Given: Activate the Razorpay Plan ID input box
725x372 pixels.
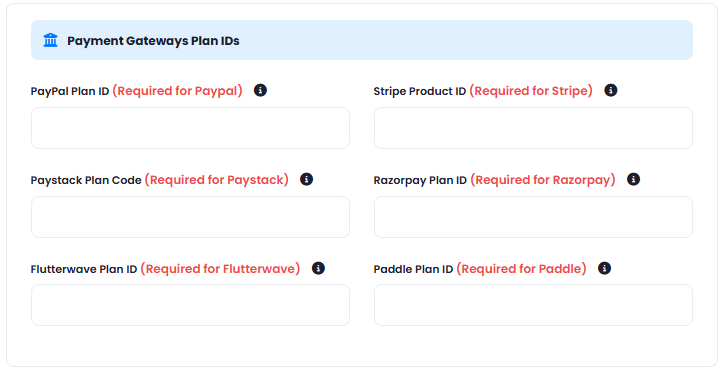Looking at the screenshot, I should pyautogui.click(x=533, y=217).
